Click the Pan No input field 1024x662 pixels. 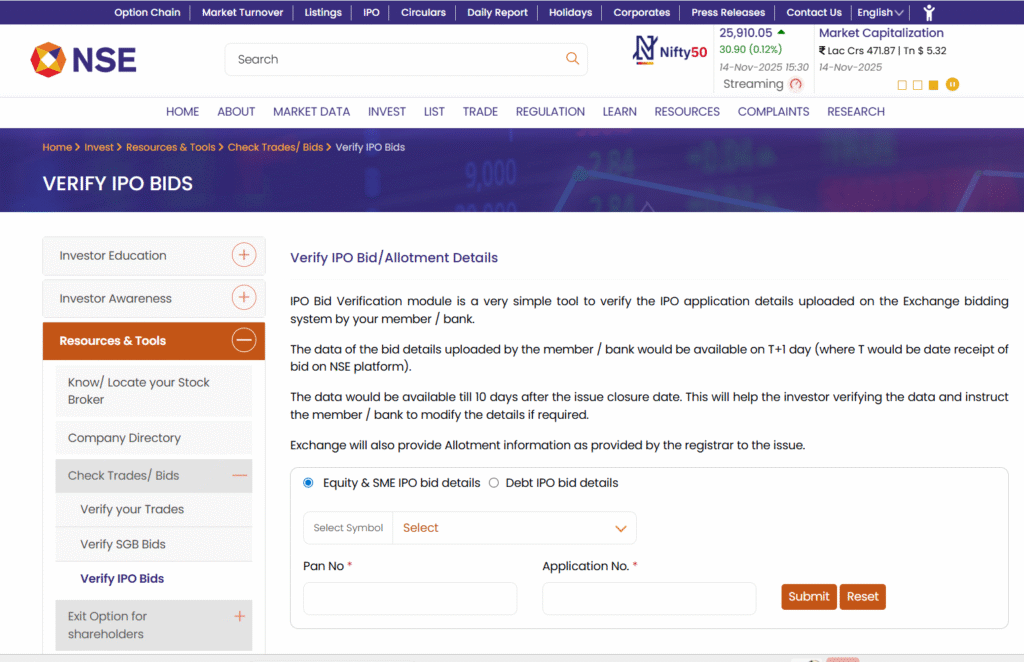tap(410, 598)
